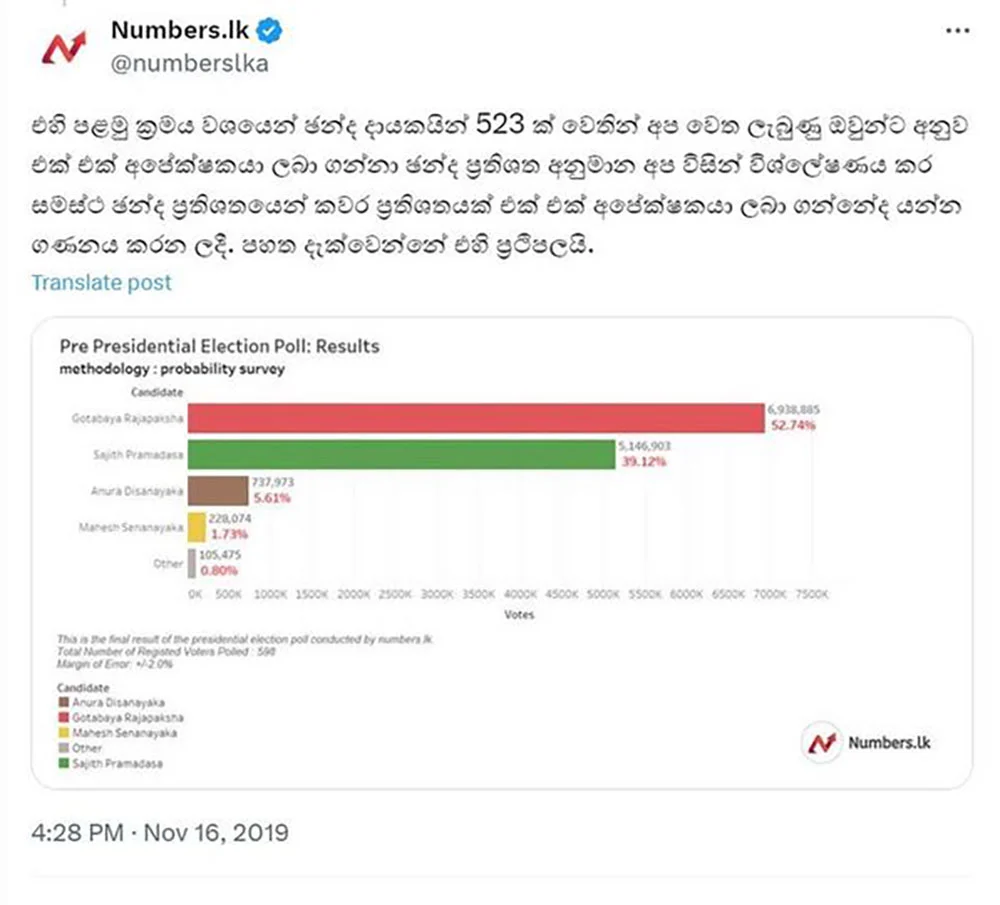Select Gotabaya Rajapaksha red legend swatch
This screenshot has height=905, width=1000.
coord(64,717)
